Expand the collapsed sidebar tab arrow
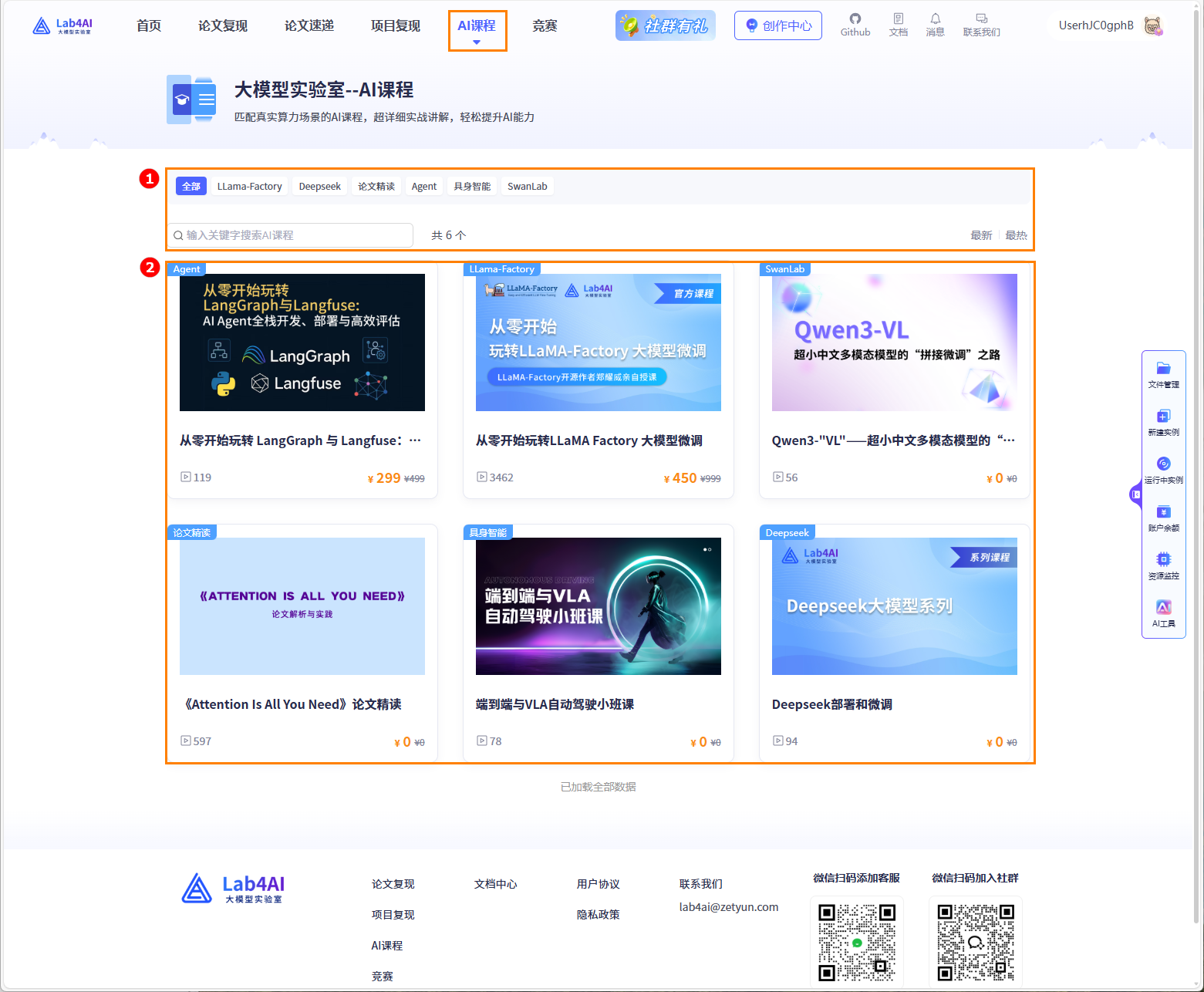The width and height of the screenshot is (1204, 992). (x=1135, y=494)
